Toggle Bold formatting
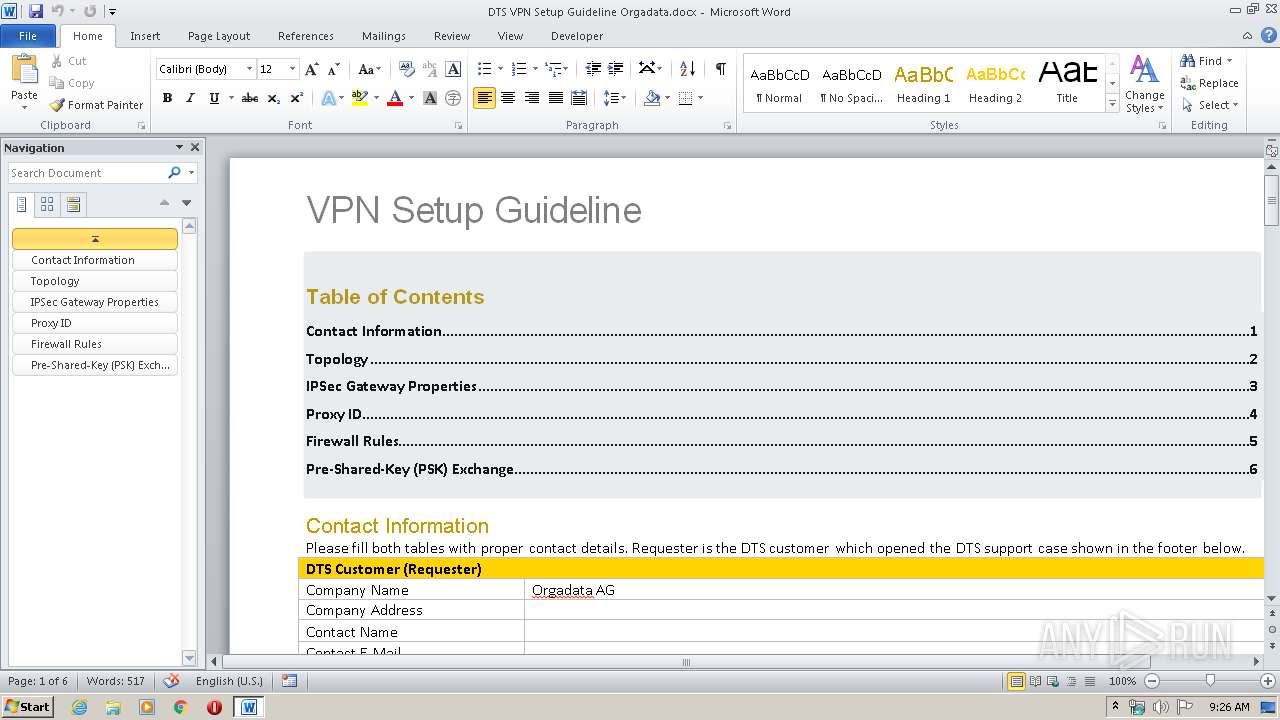 pos(167,98)
